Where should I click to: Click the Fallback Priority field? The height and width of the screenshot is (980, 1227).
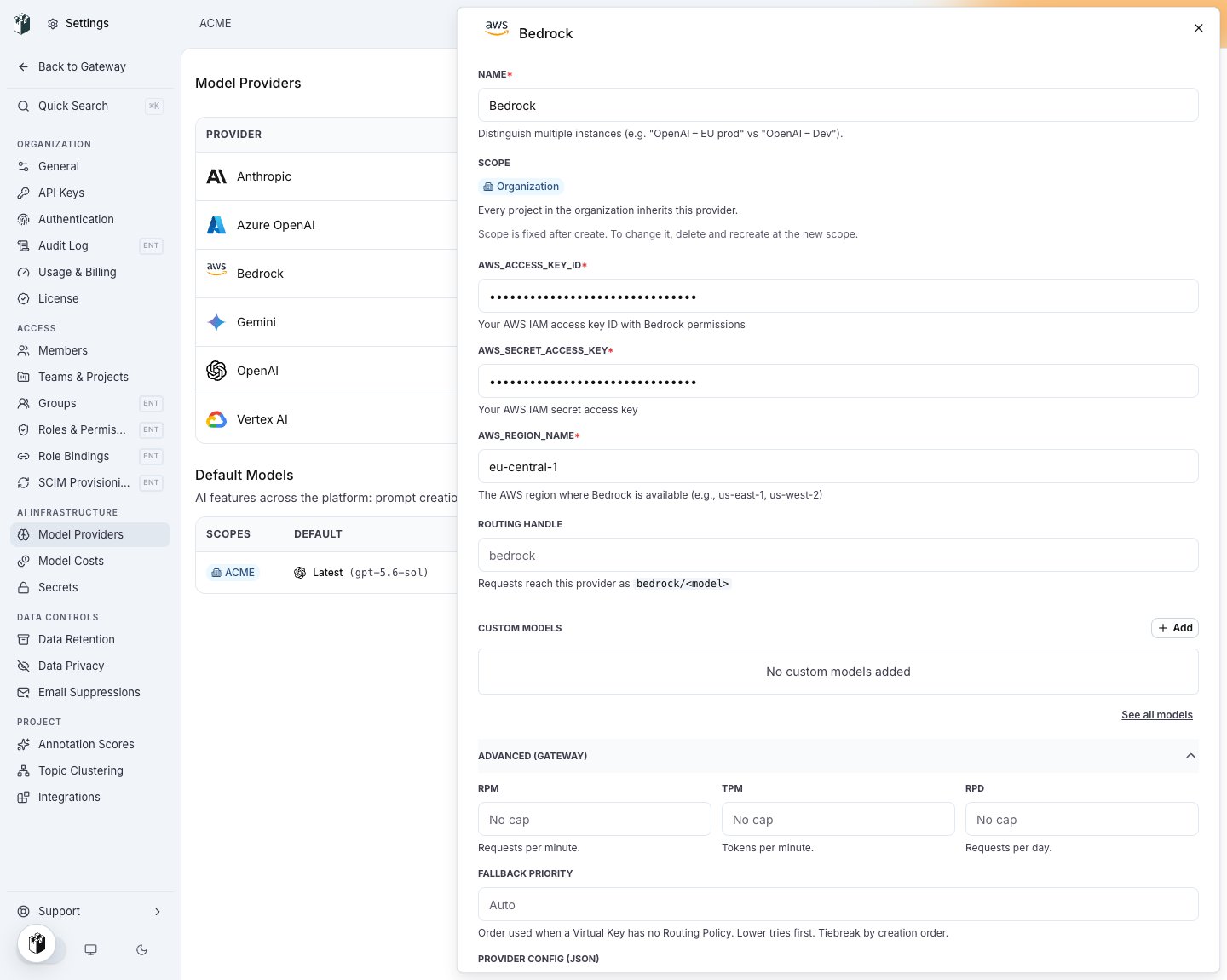pos(838,905)
